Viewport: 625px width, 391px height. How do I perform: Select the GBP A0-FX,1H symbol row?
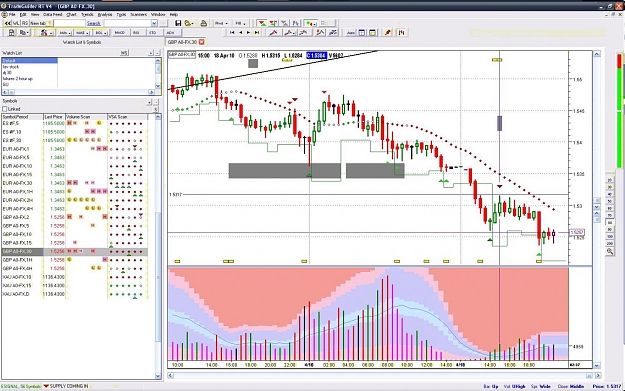pyautogui.click(x=75, y=260)
